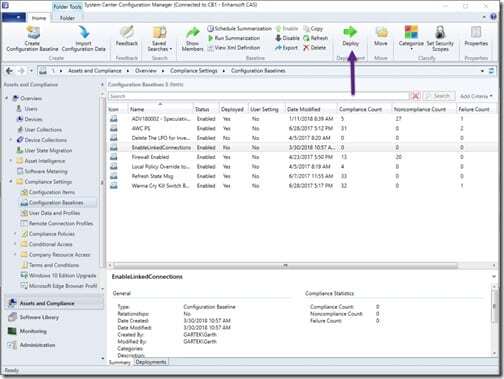Select Users in navigation tree
504x379 pixels.
click(x=31, y=109)
